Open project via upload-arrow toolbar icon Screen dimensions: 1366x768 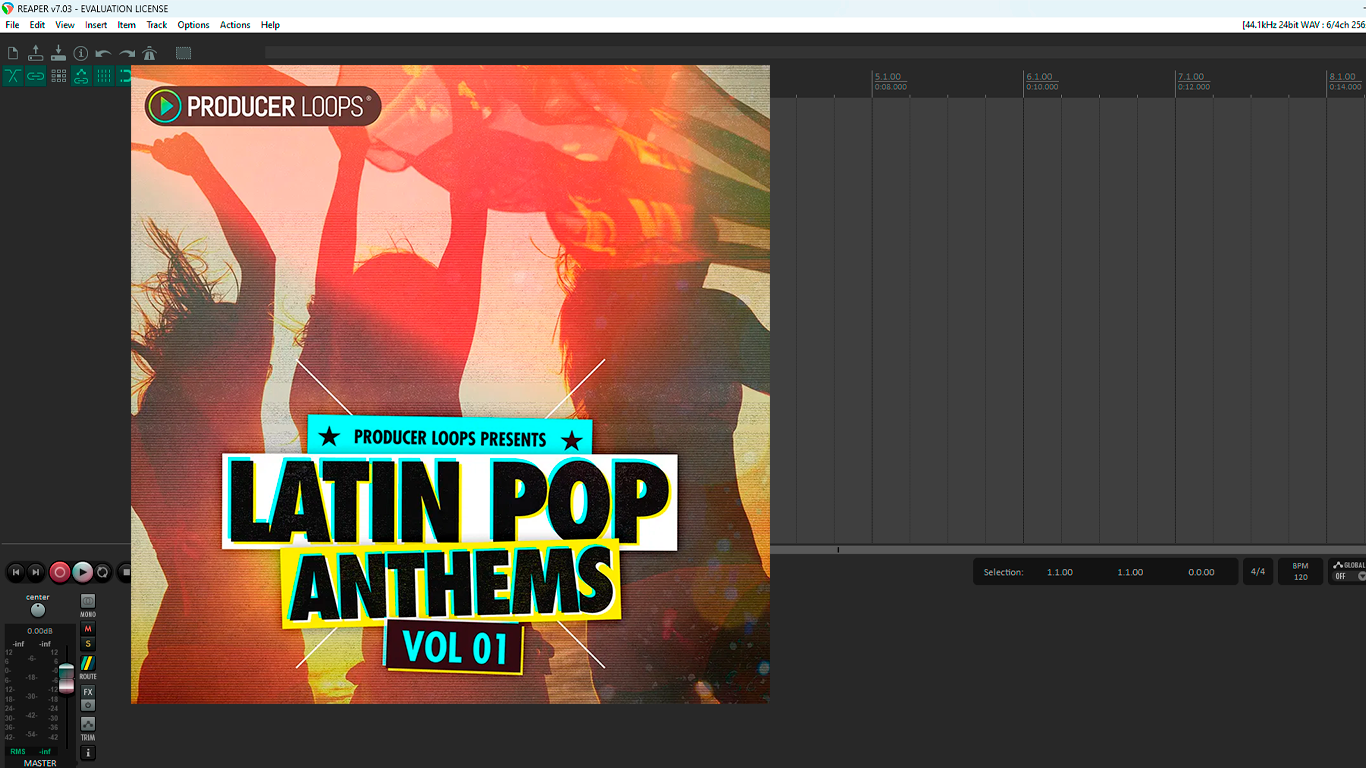(36, 53)
